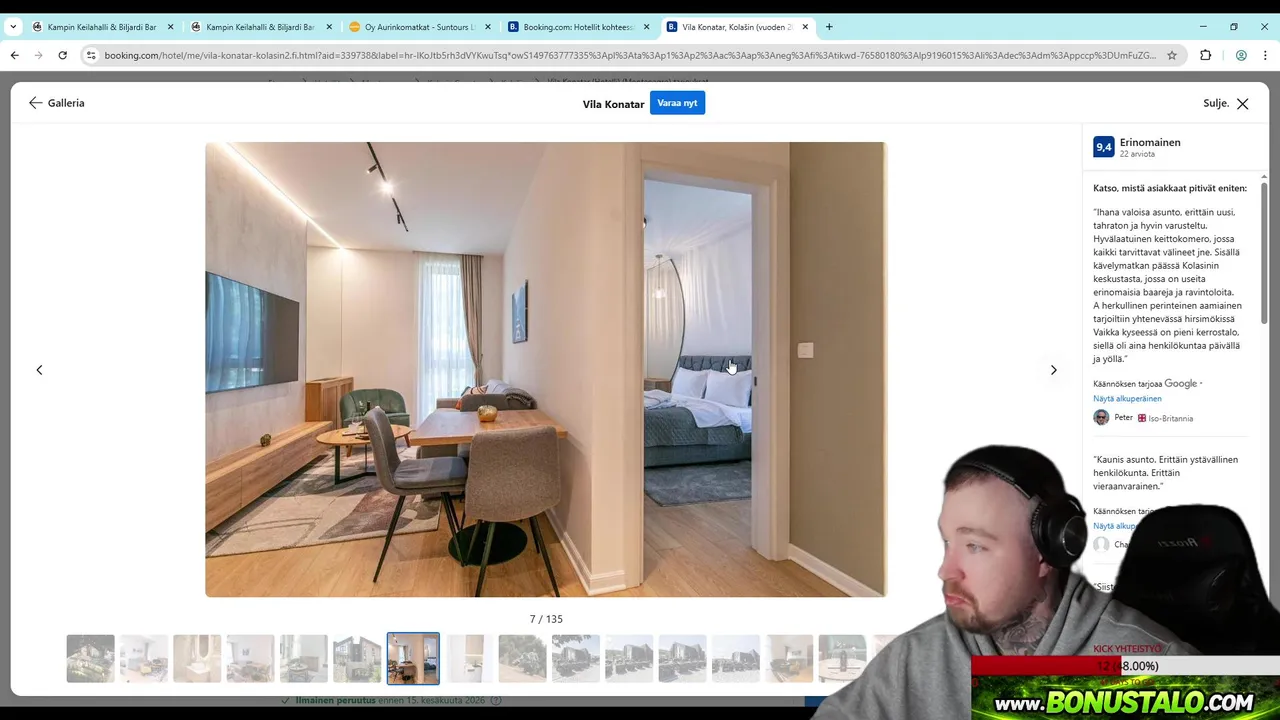The height and width of the screenshot is (720, 1280).
Task: Click the review beginning 'Kaunis asunto'
Action: (x=1165, y=472)
